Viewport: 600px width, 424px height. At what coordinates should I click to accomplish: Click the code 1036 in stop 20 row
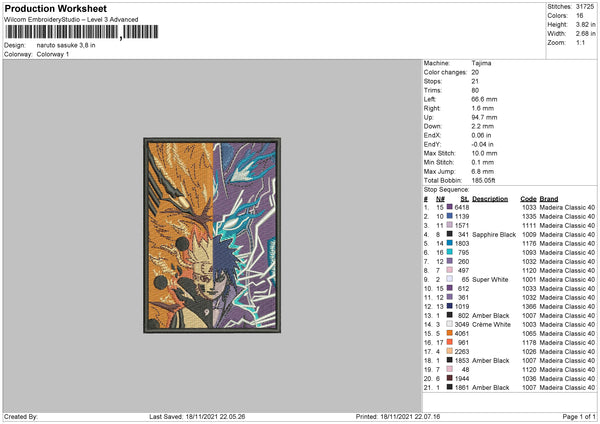[x=529, y=378]
